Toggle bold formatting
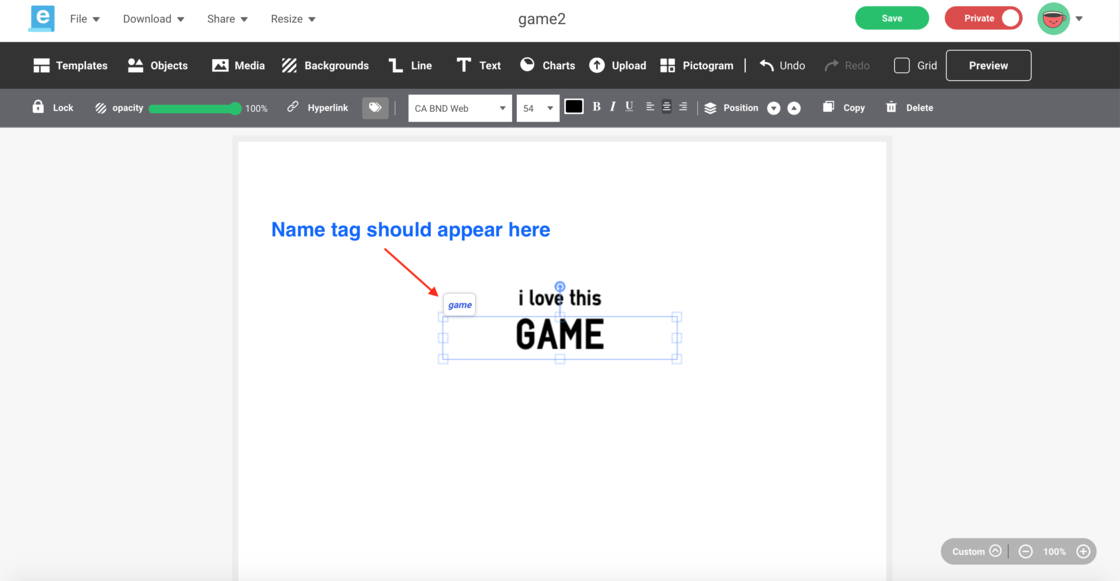 (x=596, y=107)
